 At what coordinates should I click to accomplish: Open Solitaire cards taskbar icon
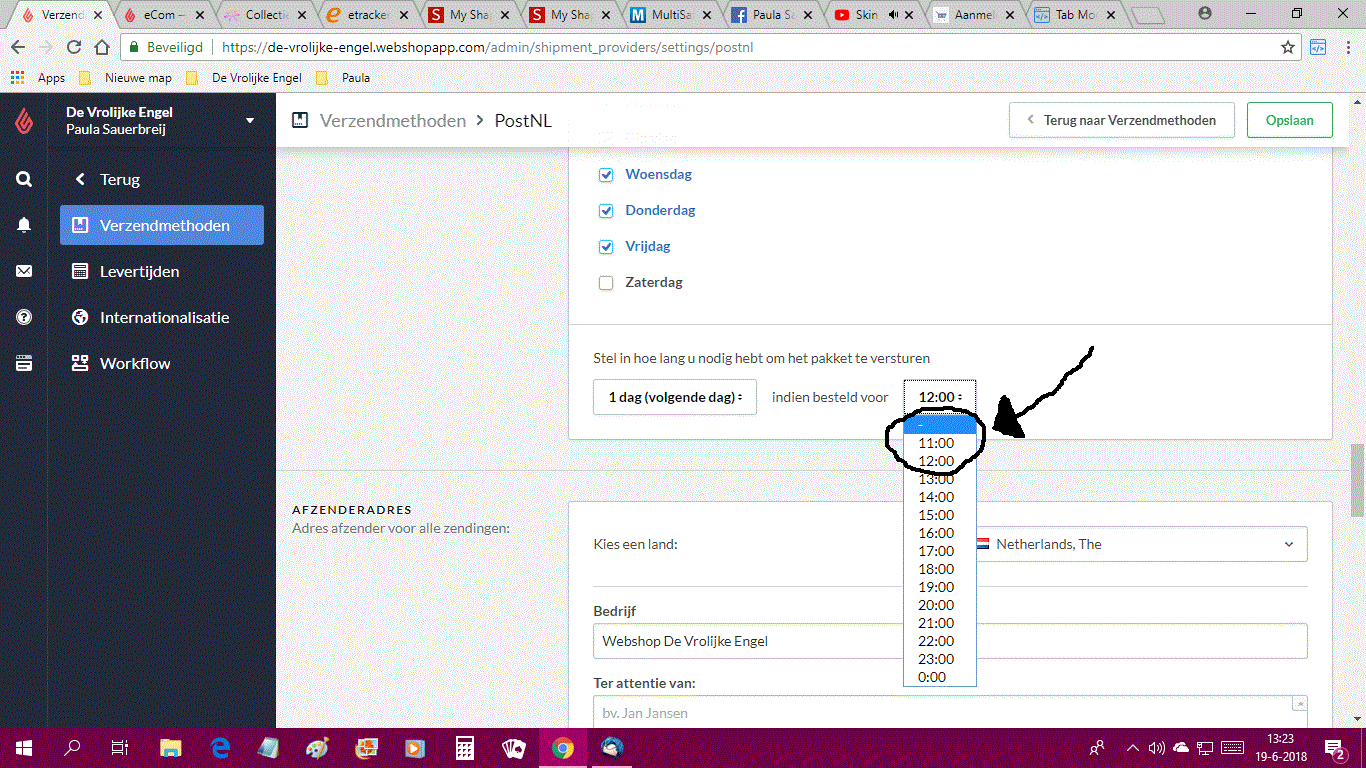pos(513,747)
